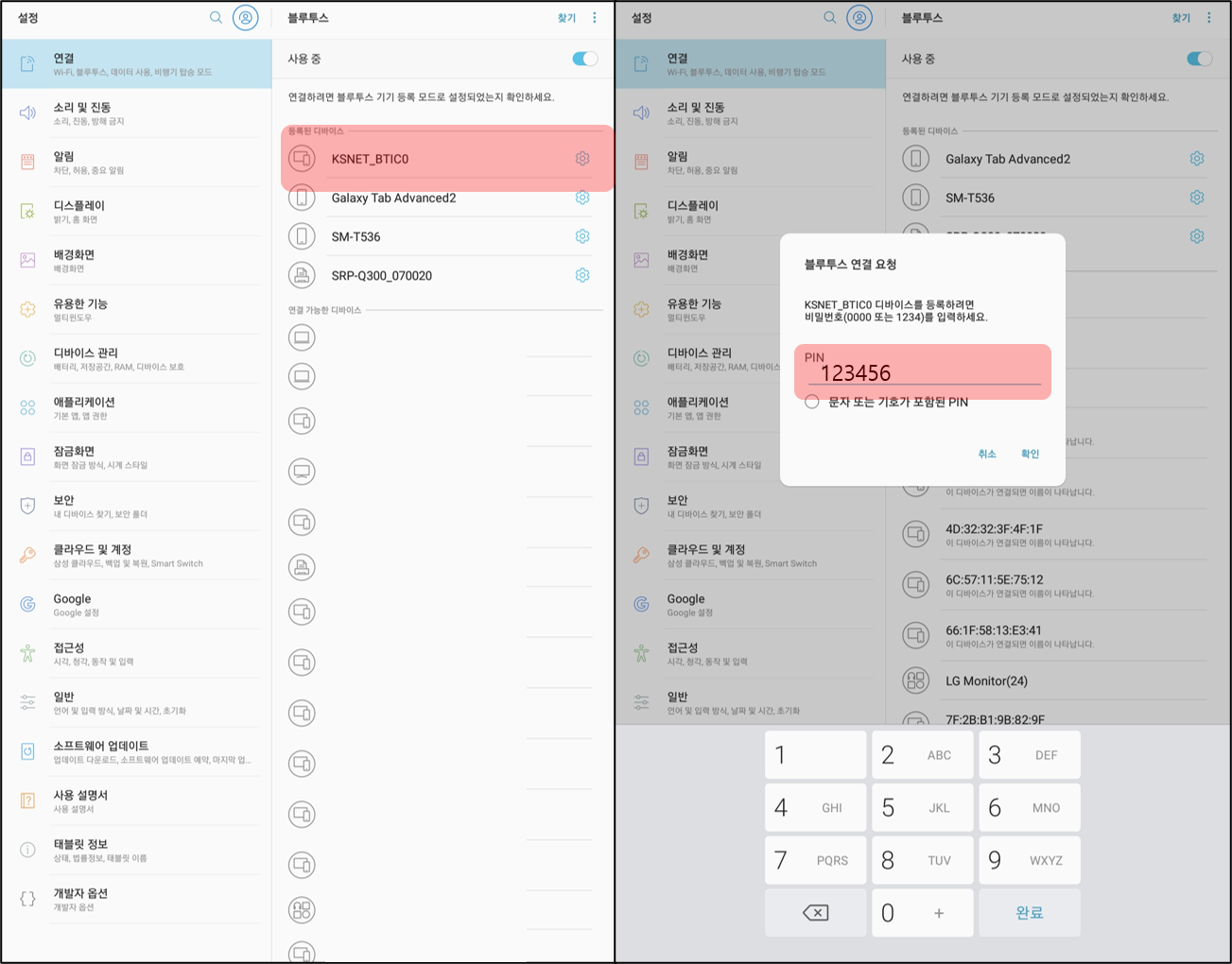Image resolution: width=1232 pixels, height=964 pixels.
Task: Open 유용한 기능 in left settings list
Action: (x=136, y=310)
